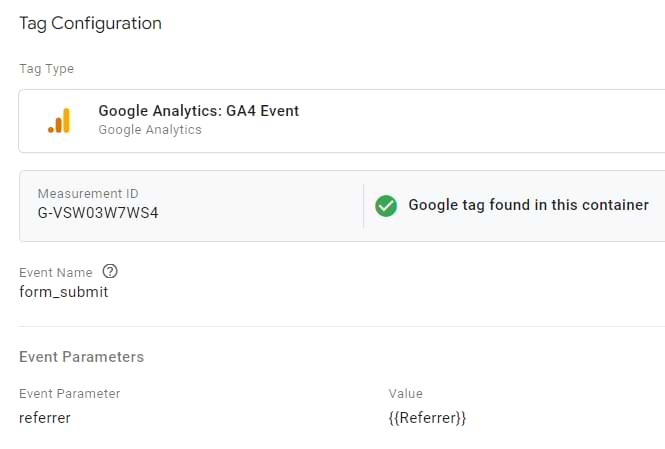665x449 pixels.
Task: Click the green checkmark status icon
Action: coord(386,205)
